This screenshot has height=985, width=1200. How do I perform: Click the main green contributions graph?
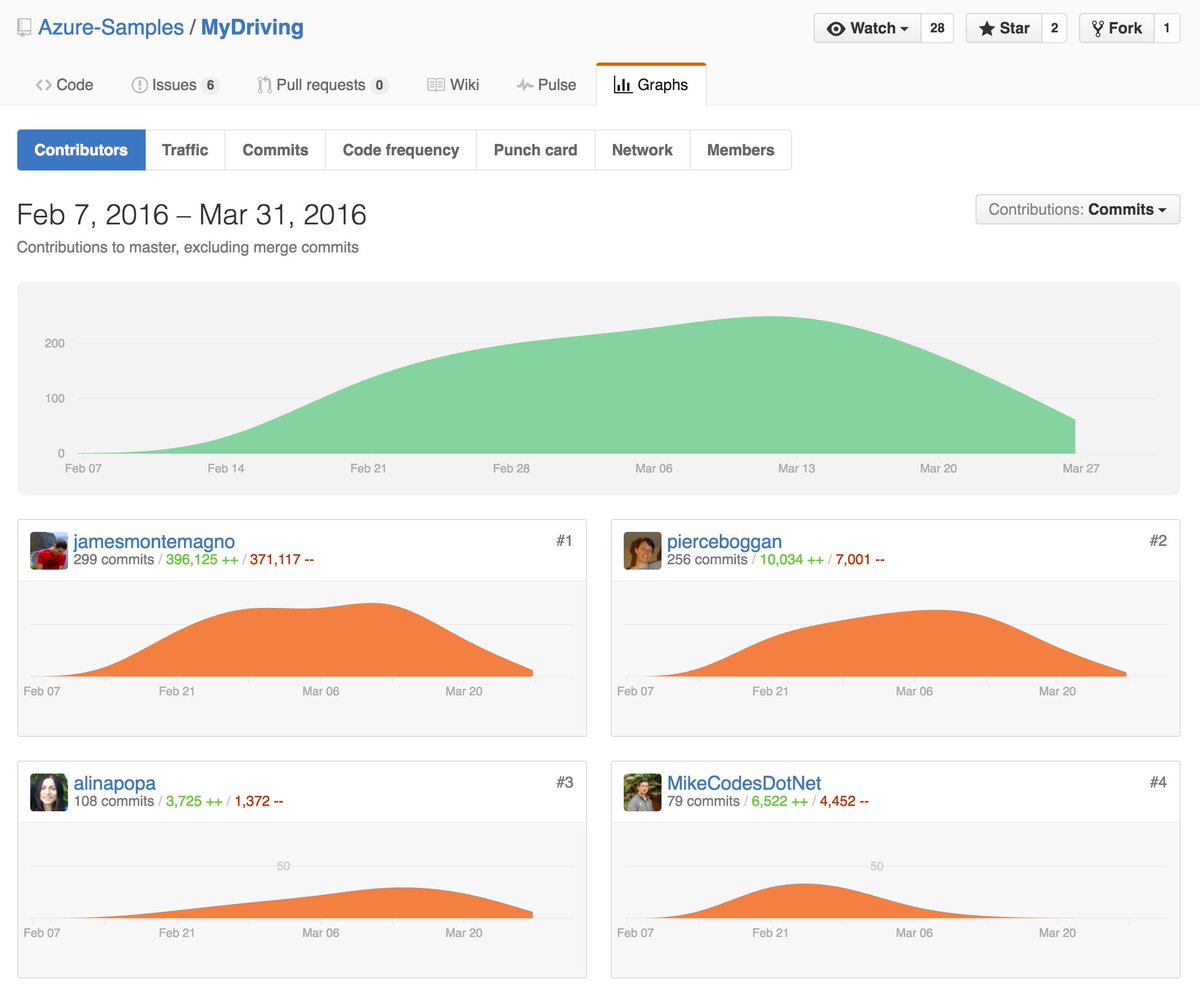(576, 385)
